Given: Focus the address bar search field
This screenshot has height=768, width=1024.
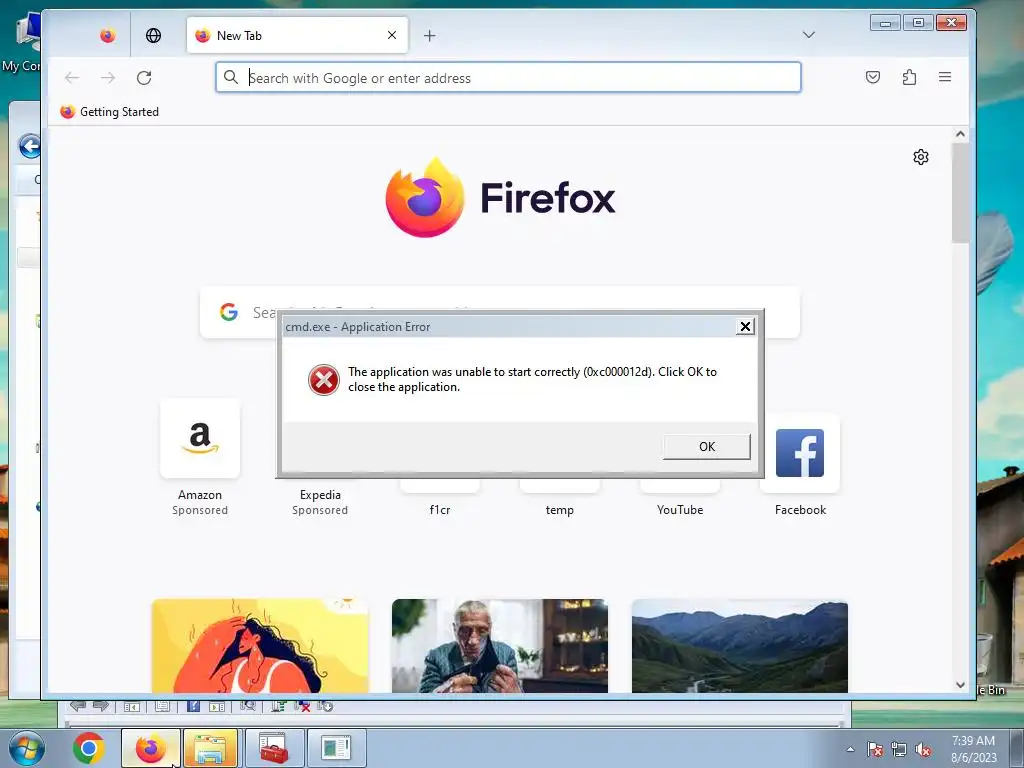Looking at the screenshot, I should [508, 78].
